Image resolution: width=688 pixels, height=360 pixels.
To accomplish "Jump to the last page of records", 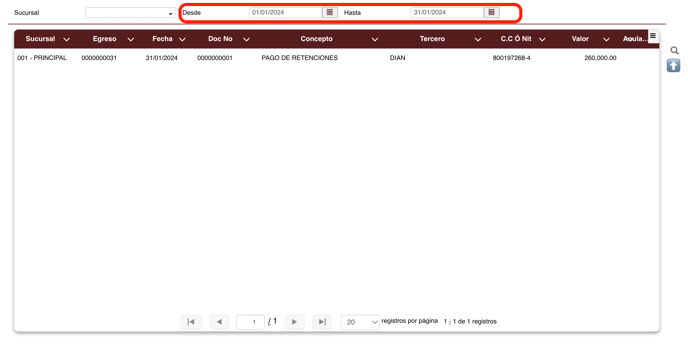I will 322,322.
